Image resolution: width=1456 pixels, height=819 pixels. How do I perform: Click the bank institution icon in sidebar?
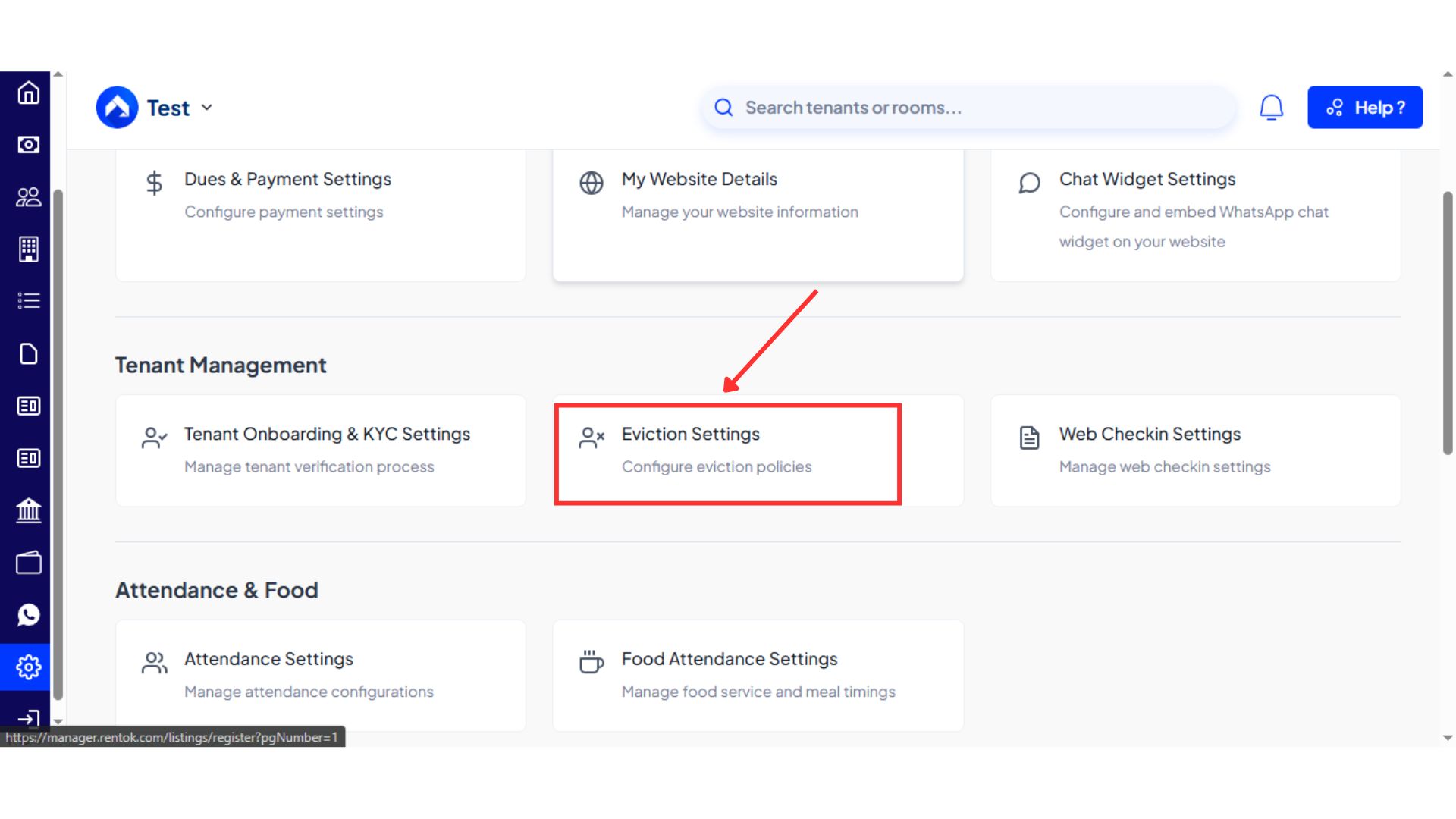pos(28,510)
